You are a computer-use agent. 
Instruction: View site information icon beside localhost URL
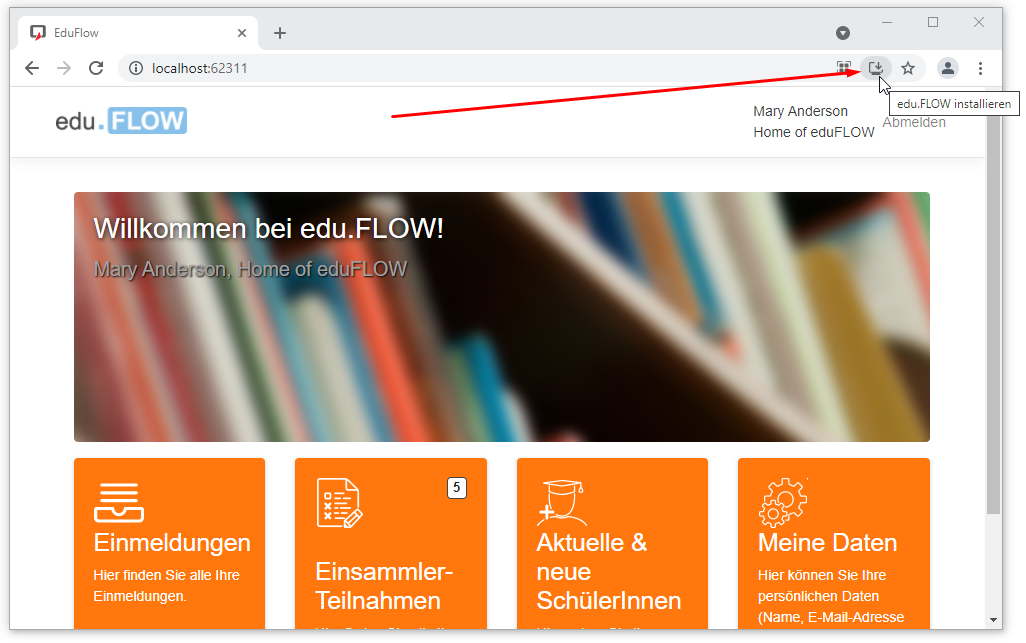point(136,68)
